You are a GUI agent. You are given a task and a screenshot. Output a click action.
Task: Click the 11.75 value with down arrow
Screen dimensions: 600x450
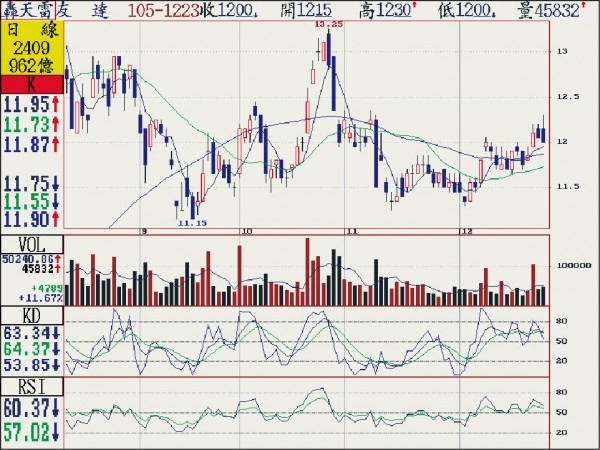click(x=32, y=183)
